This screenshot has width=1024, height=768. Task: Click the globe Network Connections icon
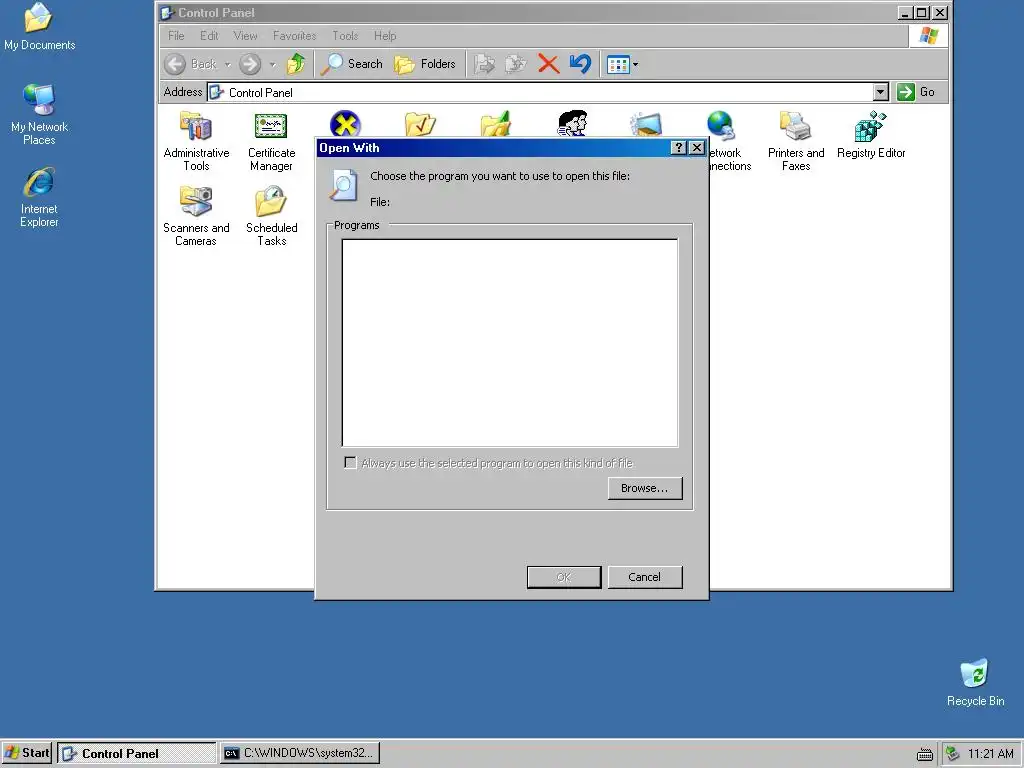click(720, 124)
